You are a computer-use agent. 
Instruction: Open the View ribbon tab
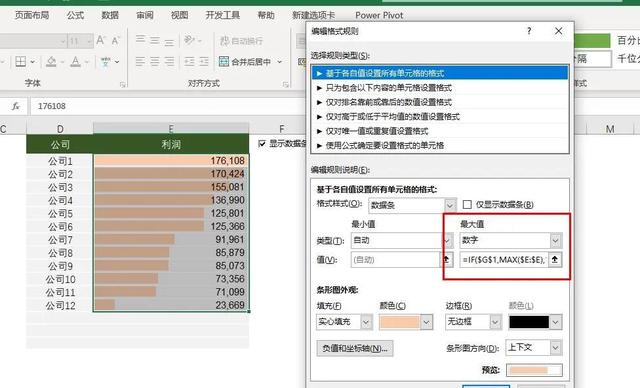coord(179,16)
